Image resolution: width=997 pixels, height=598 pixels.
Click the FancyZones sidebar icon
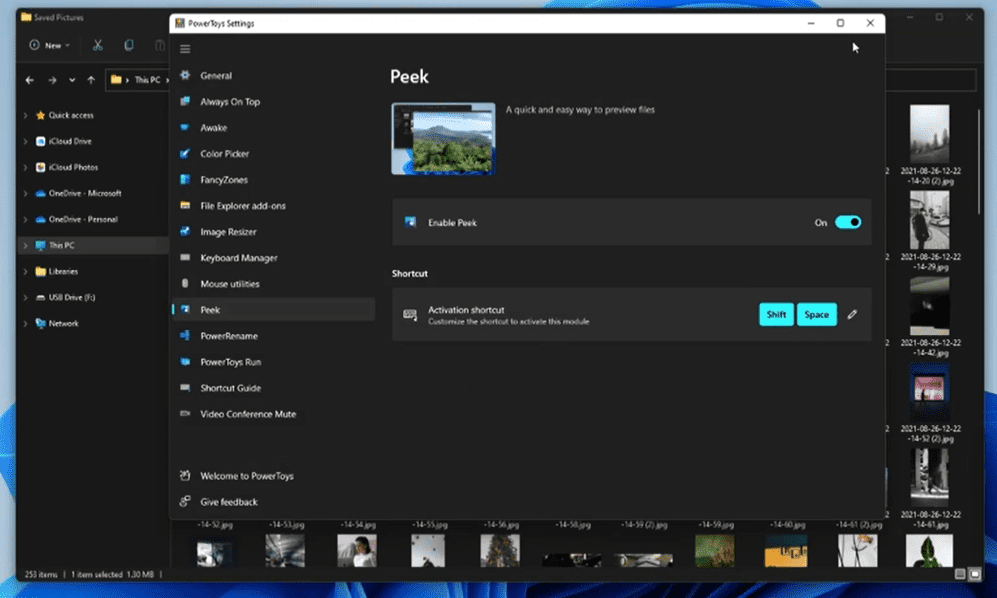pos(184,180)
